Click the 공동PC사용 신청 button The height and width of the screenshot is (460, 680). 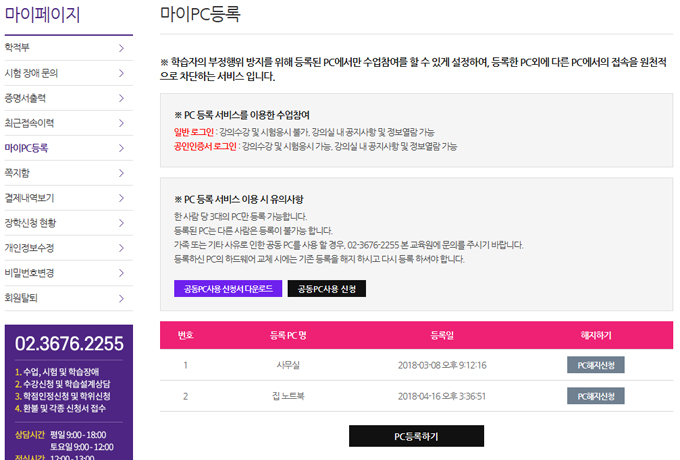[327, 289]
